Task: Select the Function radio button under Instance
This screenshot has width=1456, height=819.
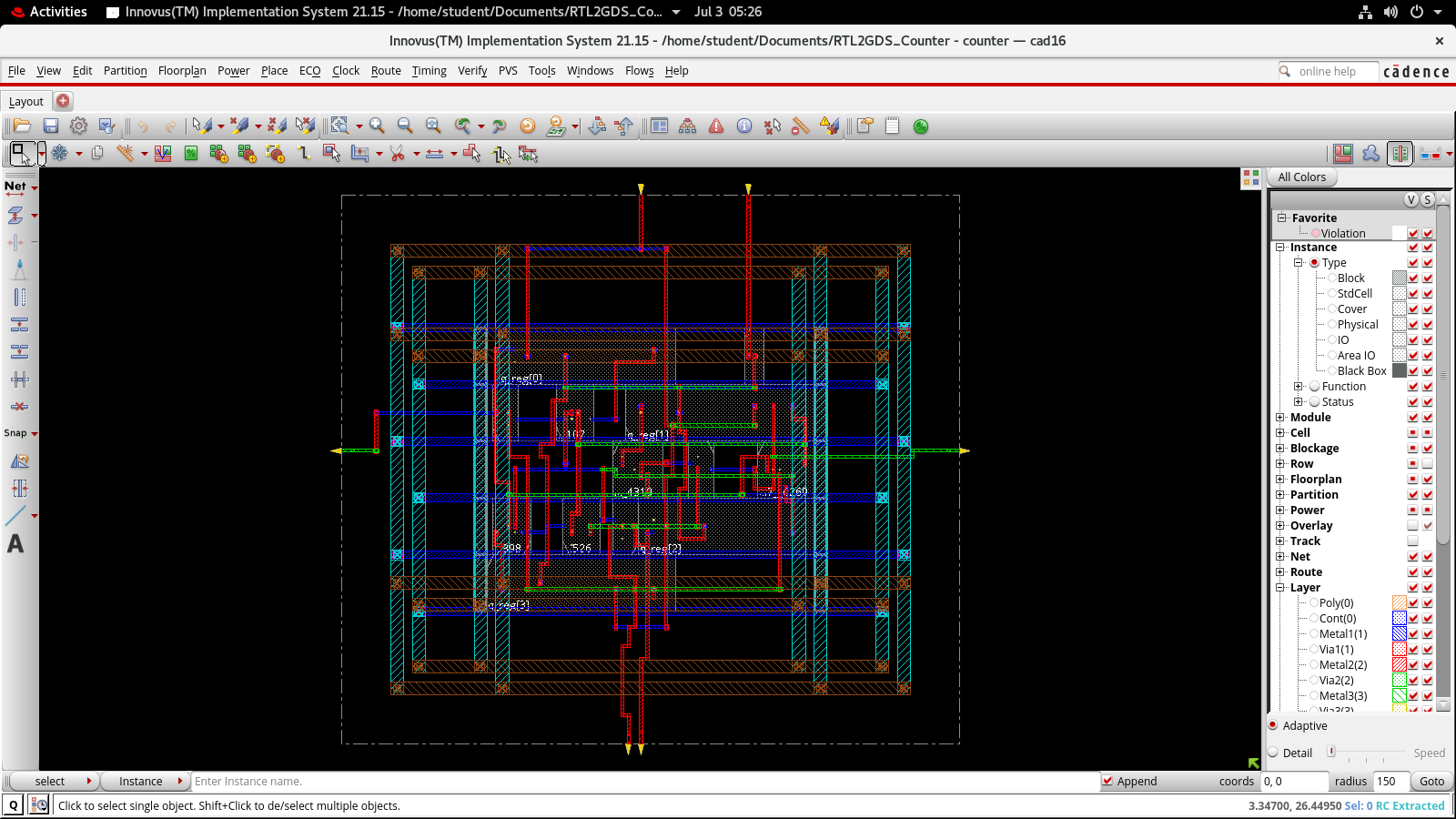Action: (x=1314, y=387)
